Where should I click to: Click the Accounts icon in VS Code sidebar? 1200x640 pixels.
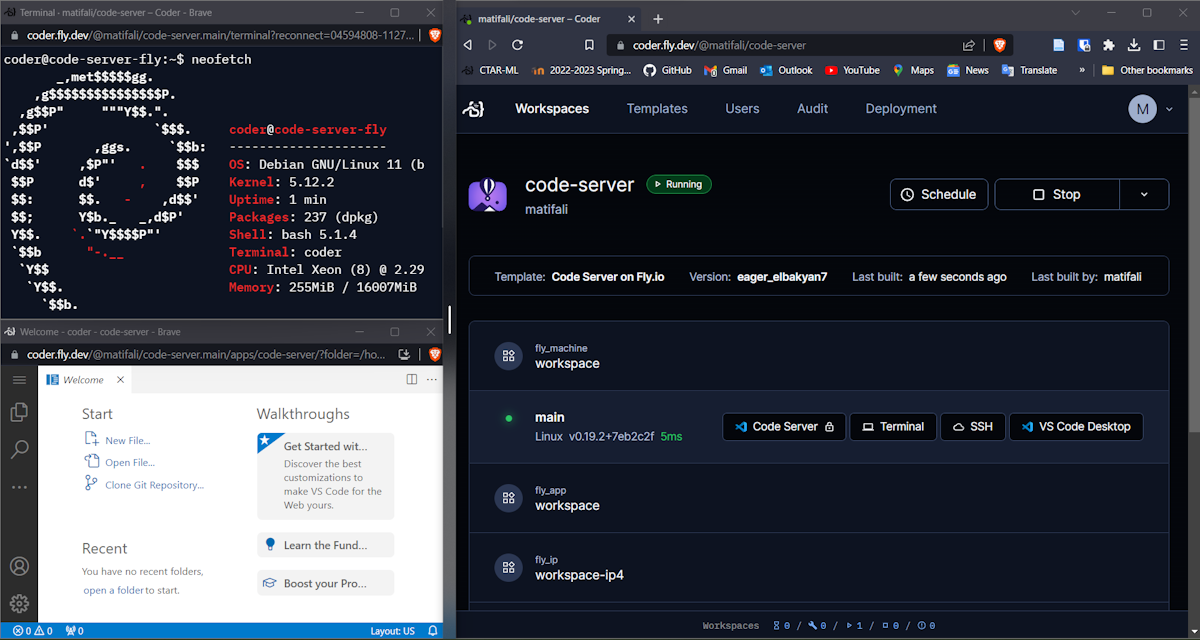click(x=19, y=566)
